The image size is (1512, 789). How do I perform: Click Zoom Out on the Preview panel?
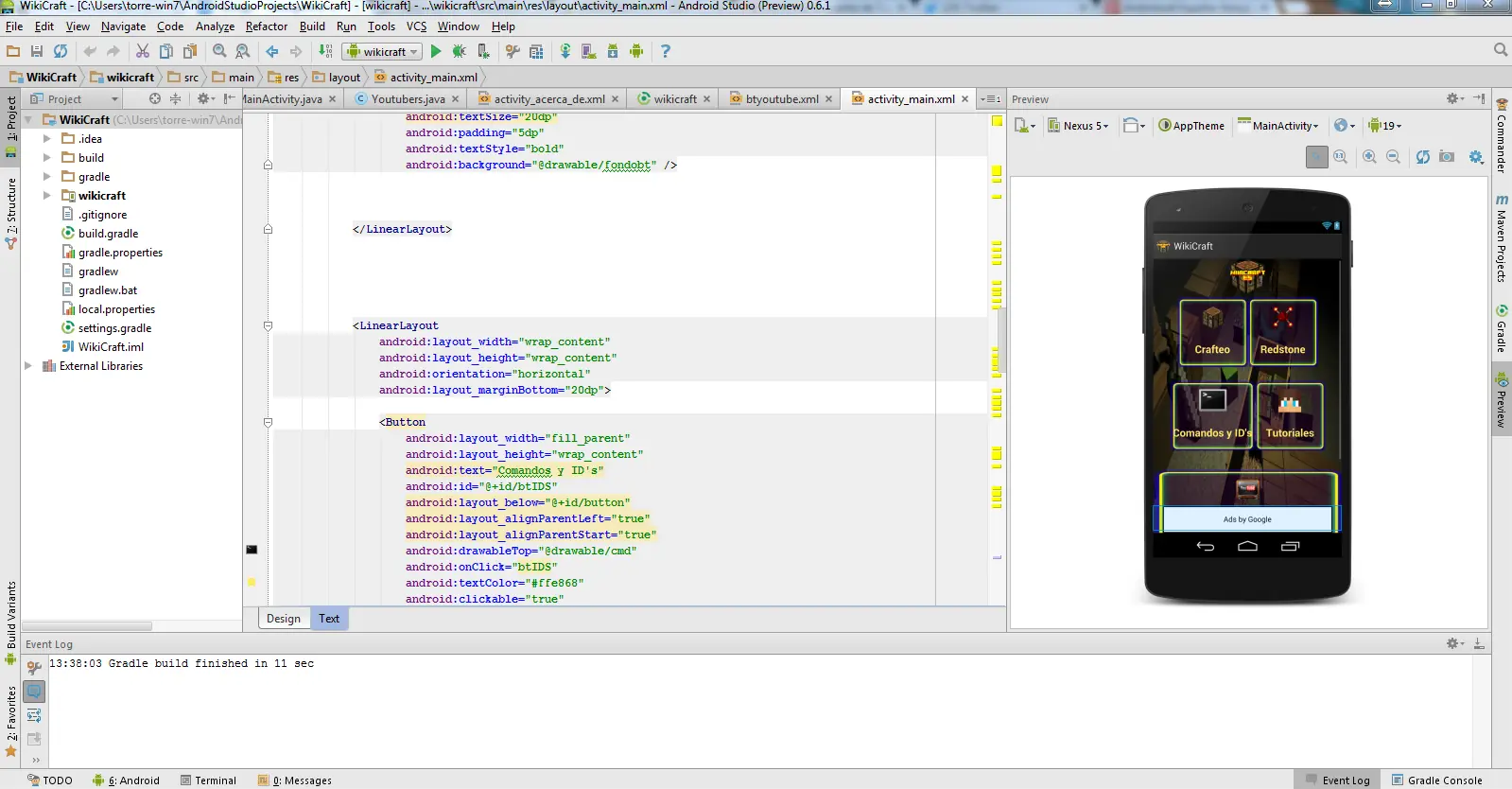[1393, 157]
